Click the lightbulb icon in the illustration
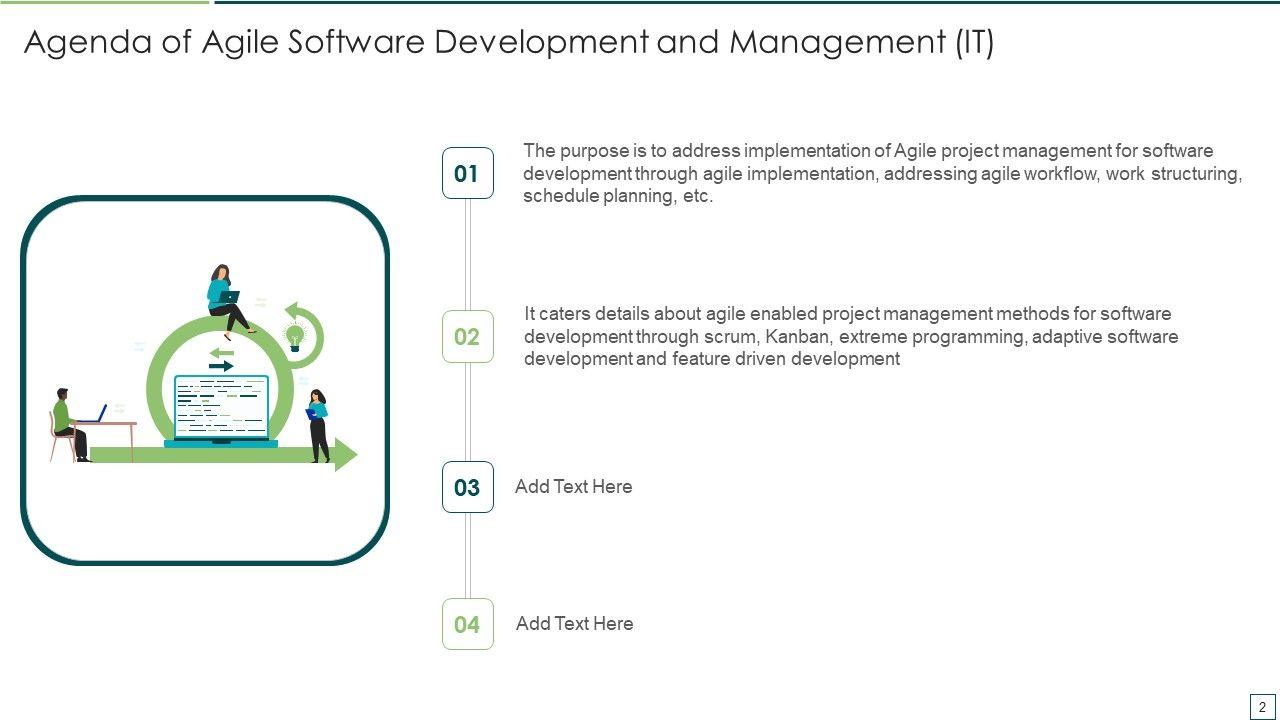Viewport: 1280px width, 720px height. click(295, 336)
